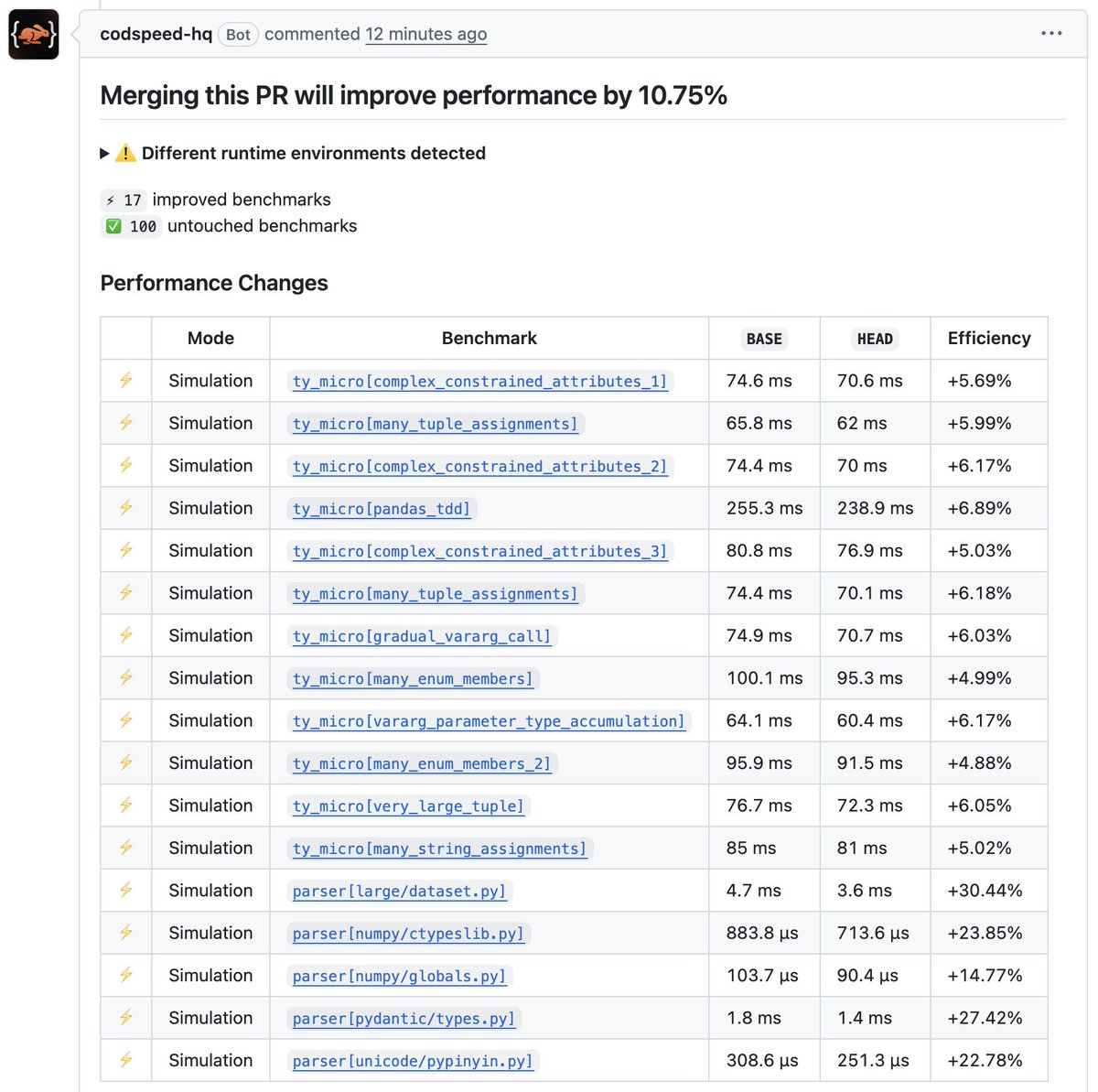Select the '255.3 ms' base cell
This screenshot has height=1092, width=1098.
click(765, 508)
